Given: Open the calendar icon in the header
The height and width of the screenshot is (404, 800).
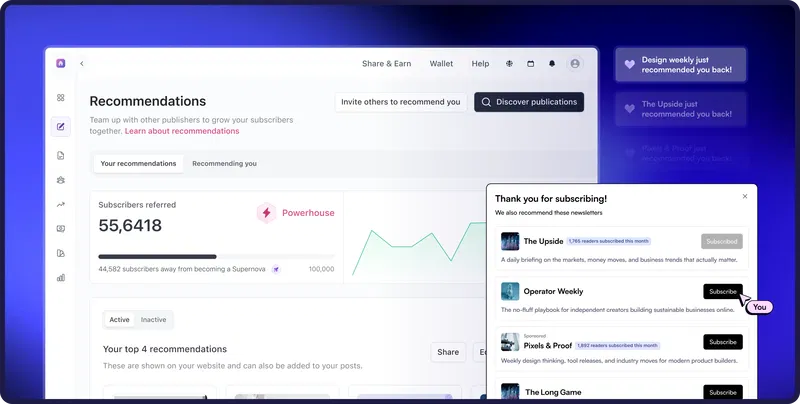Looking at the screenshot, I should [x=531, y=64].
